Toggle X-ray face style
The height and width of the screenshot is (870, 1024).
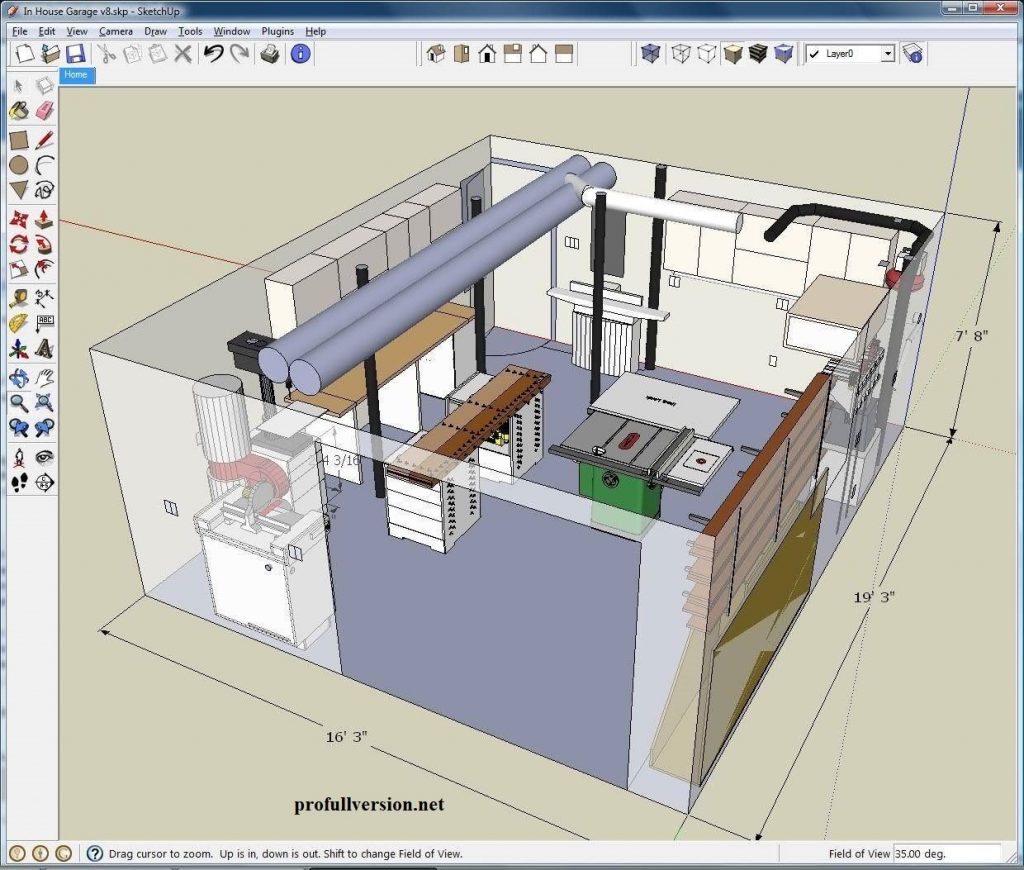point(650,54)
